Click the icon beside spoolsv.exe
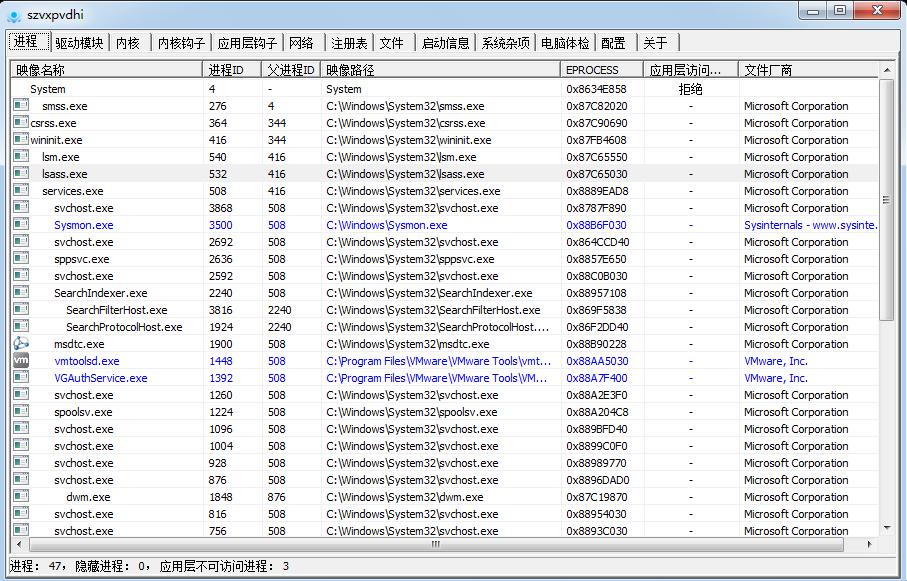The height and width of the screenshot is (581, 907). 21,412
